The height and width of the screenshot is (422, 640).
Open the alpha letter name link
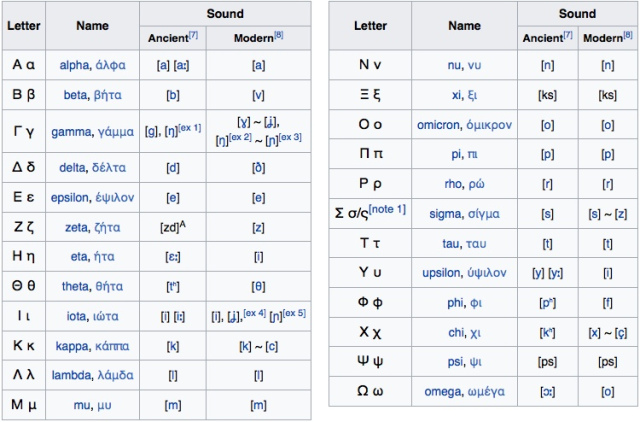74,65
